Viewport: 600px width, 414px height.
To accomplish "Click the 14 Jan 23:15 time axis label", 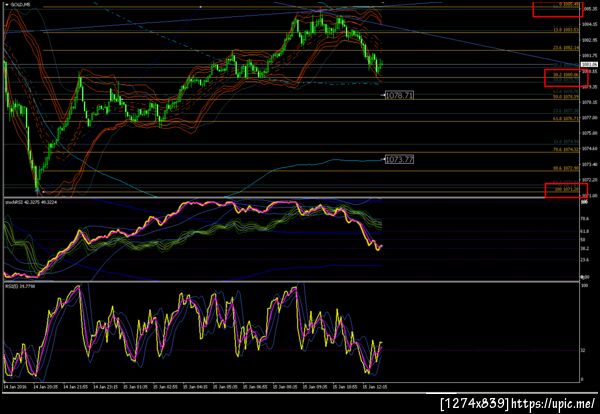I will click(x=106, y=387).
